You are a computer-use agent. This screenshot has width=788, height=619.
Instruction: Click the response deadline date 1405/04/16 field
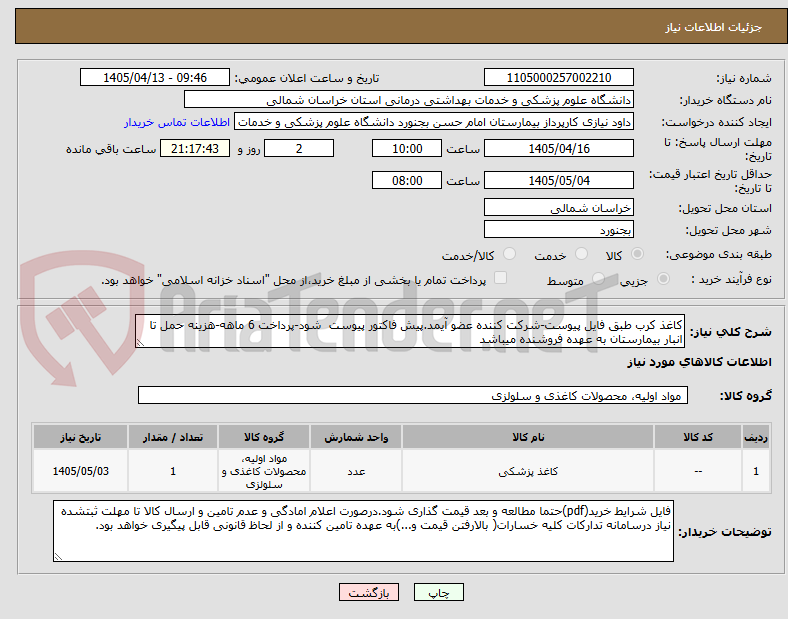click(558, 149)
